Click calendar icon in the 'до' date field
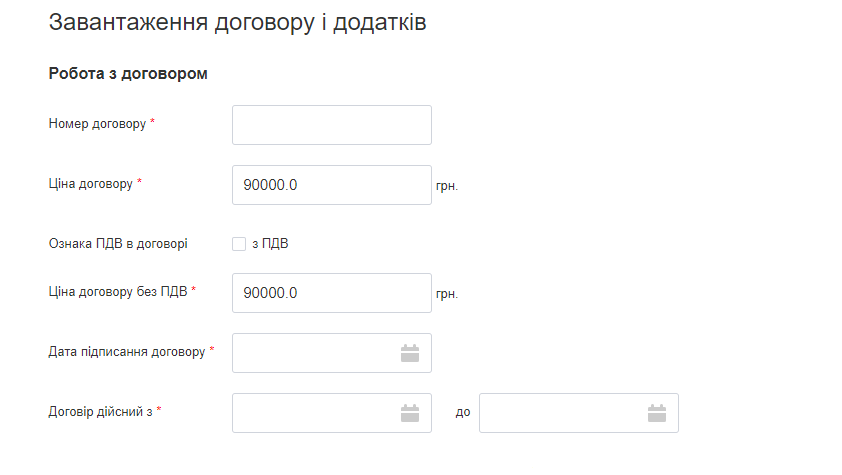The width and height of the screenshot is (842, 475). [x=656, y=413]
